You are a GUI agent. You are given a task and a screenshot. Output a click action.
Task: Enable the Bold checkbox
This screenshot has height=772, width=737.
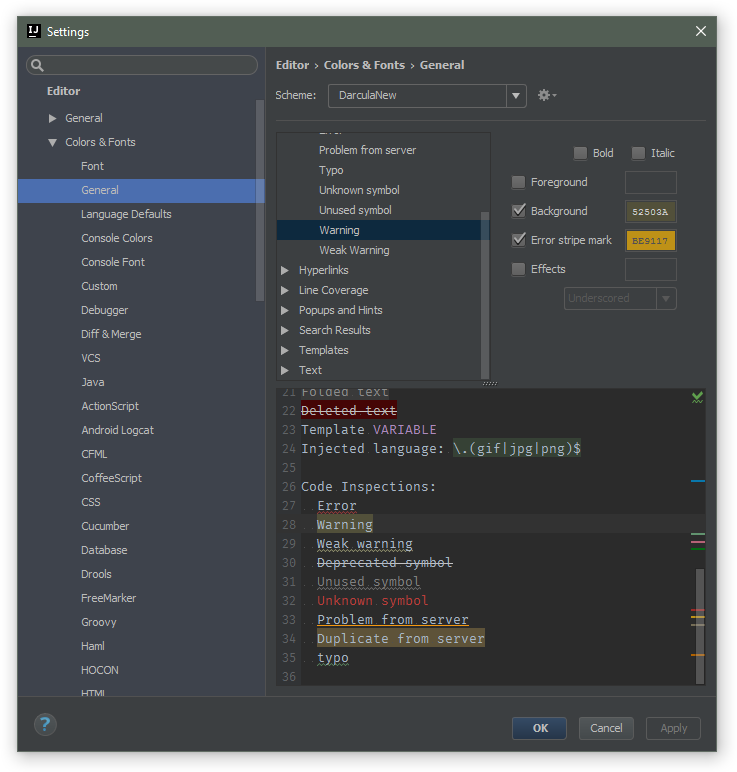(x=580, y=153)
